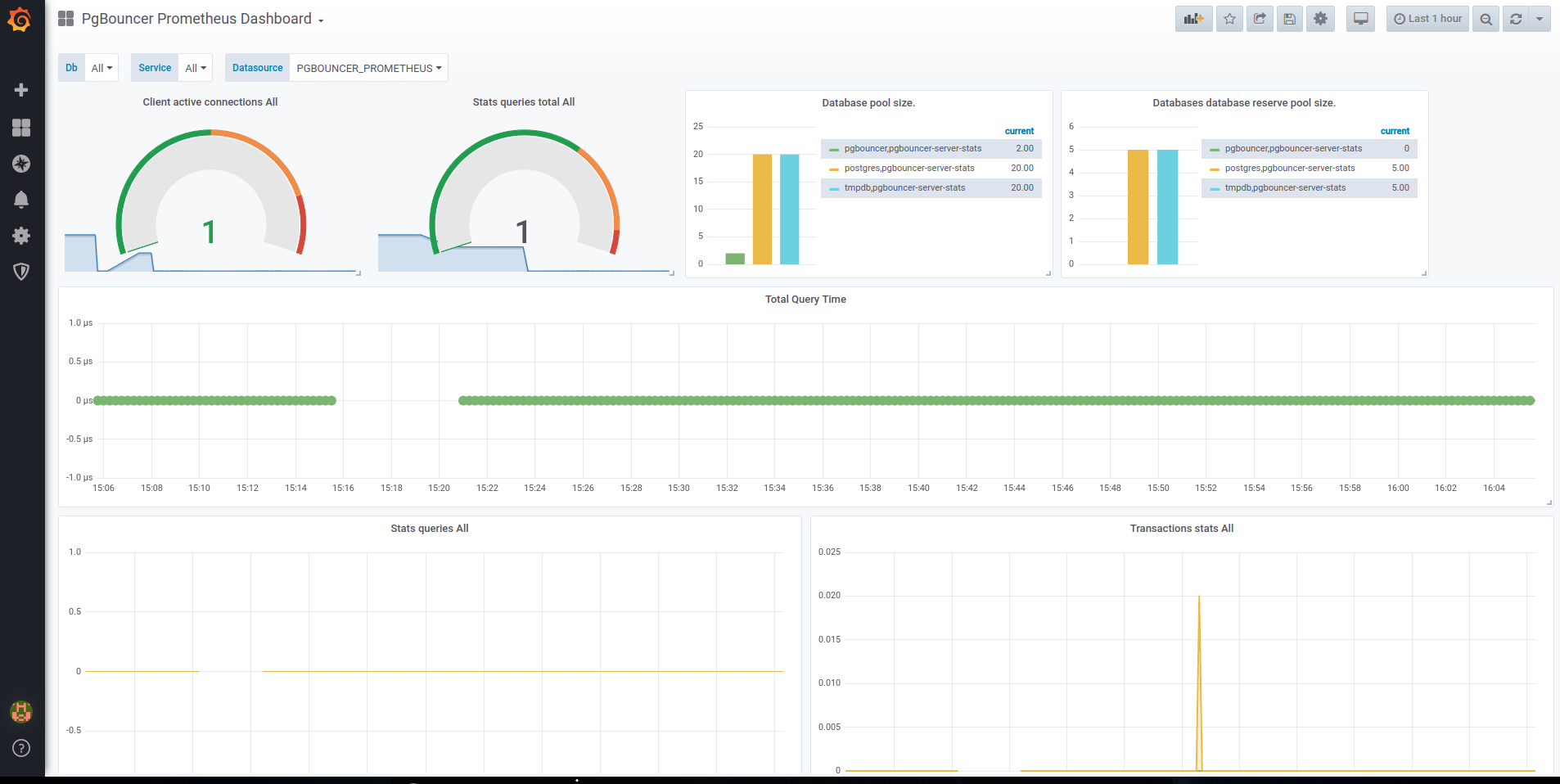Image resolution: width=1560 pixels, height=784 pixels.
Task: Open Configuration gear in sidebar
Action: click(21, 236)
